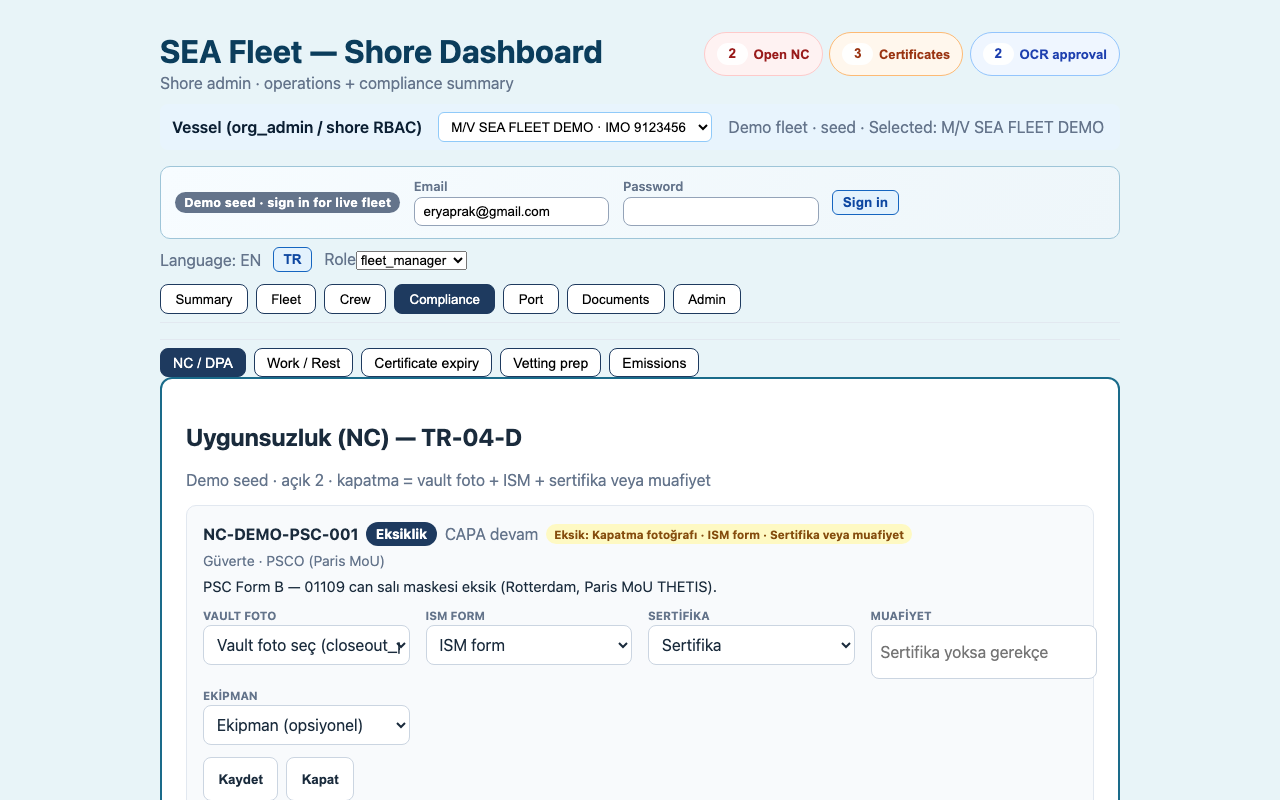1280x800 pixels.
Task: Click the Kaydet button
Action: 241,779
